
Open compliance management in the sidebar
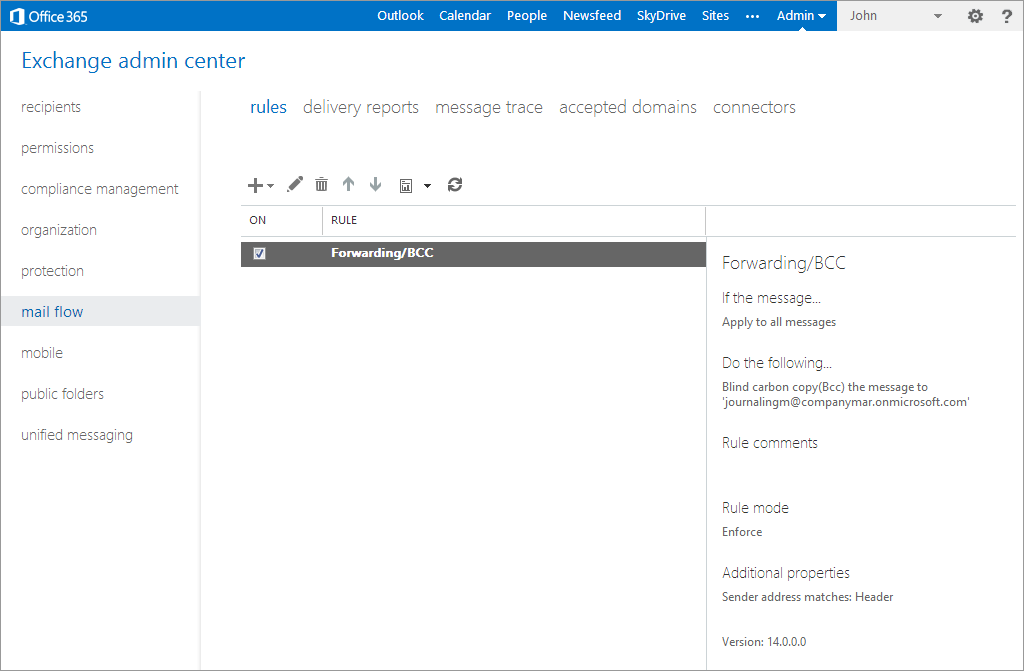(x=100, y=189)
